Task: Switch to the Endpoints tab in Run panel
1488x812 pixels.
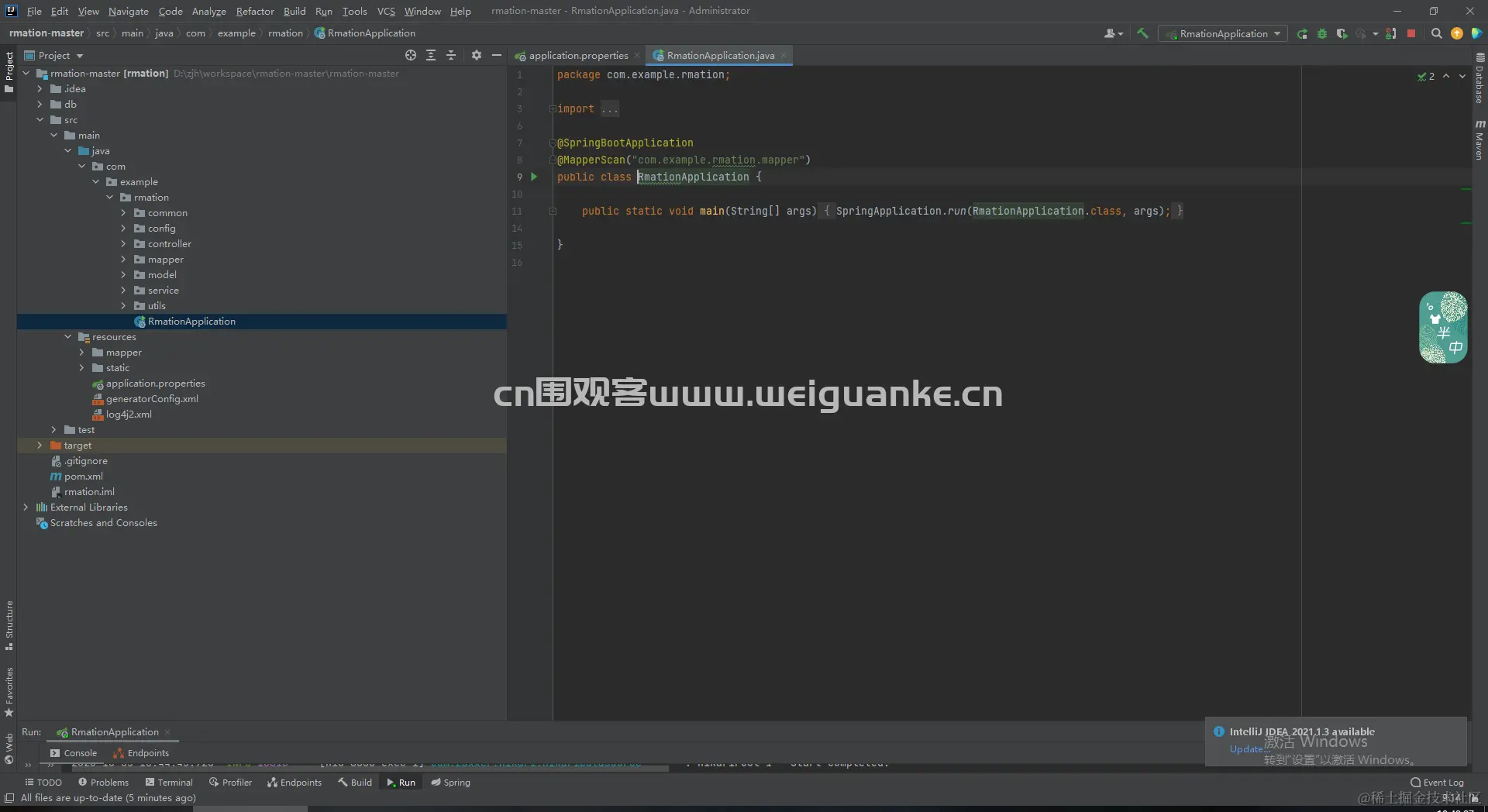Action: click(141, 753)
